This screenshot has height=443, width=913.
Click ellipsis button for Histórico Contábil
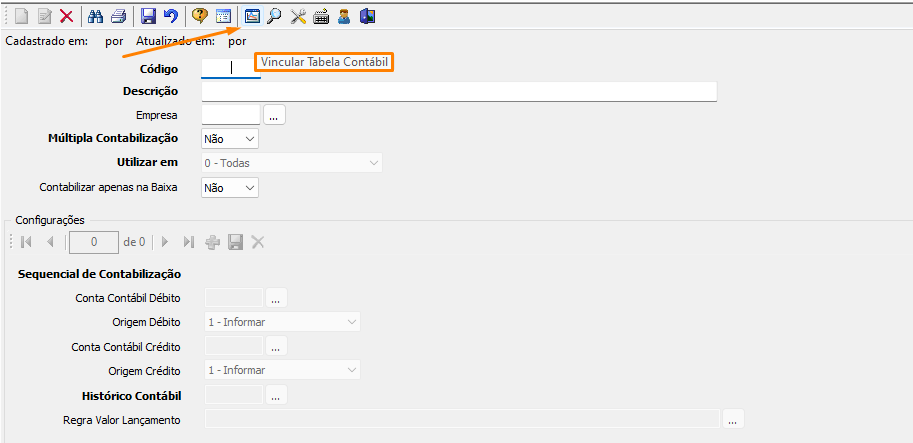pos(277,396)
